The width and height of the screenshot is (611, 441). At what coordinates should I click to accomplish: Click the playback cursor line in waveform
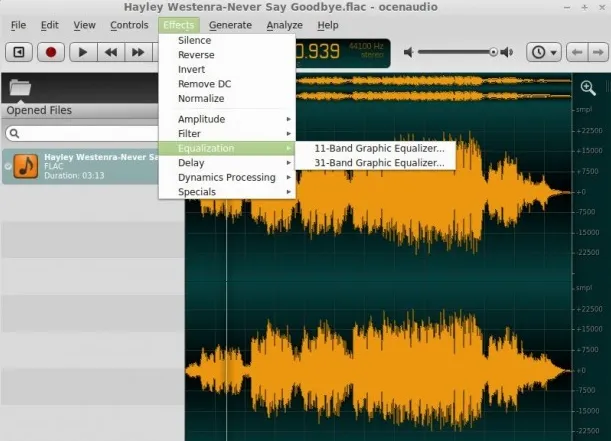point(226,319)
